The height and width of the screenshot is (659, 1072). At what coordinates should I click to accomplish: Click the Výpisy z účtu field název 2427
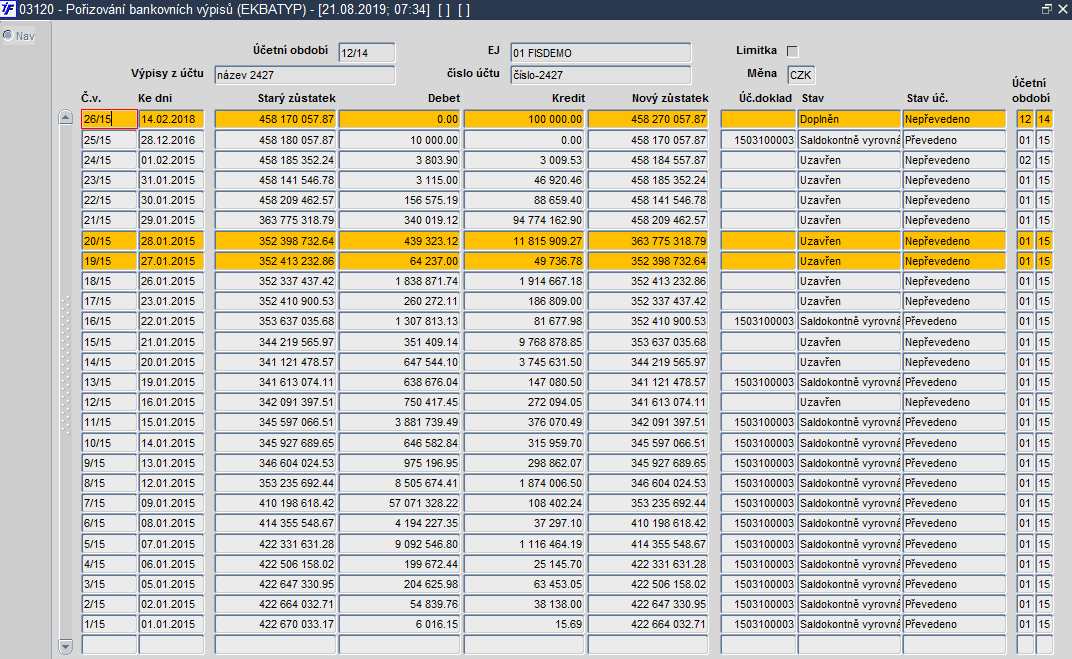(x=304, y=75)
